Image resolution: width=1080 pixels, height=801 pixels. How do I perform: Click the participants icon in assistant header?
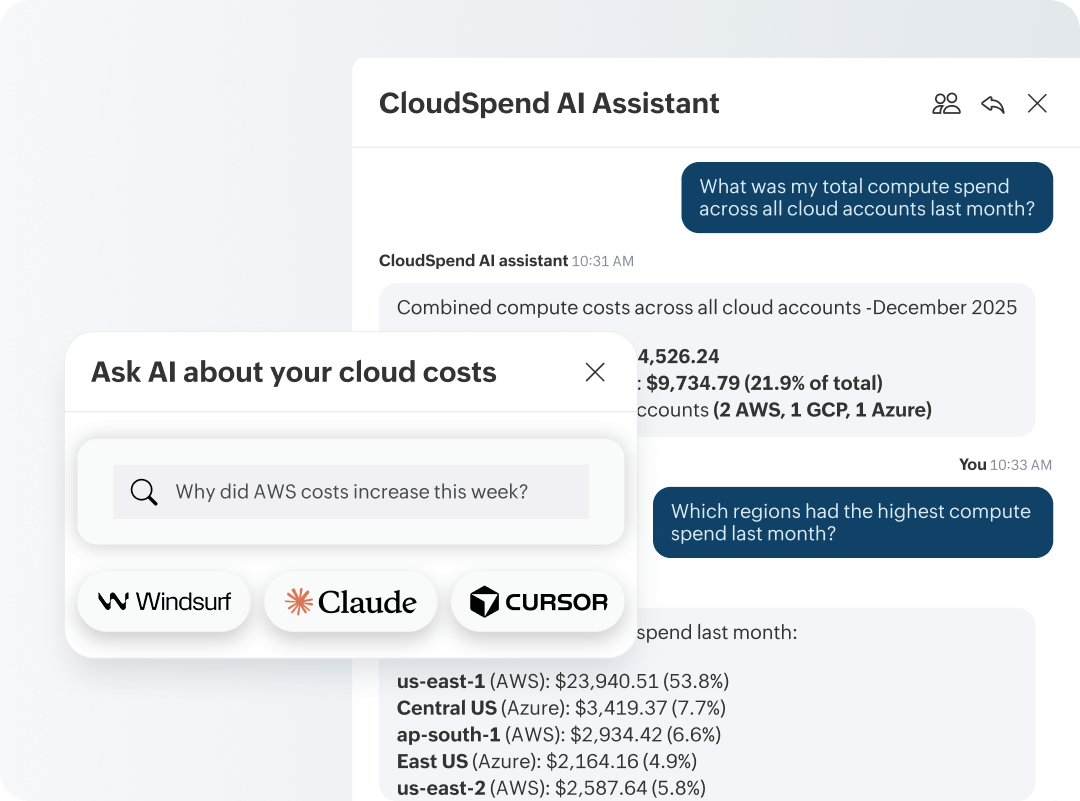click(946, 103)
